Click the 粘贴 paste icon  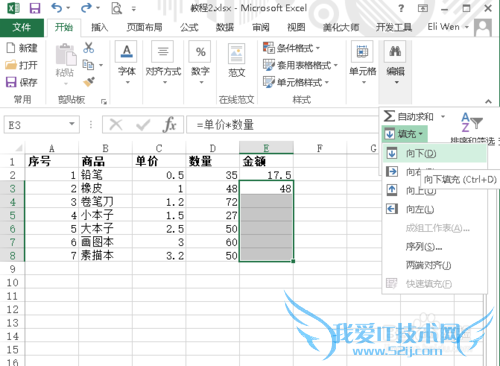coord(65,55)
